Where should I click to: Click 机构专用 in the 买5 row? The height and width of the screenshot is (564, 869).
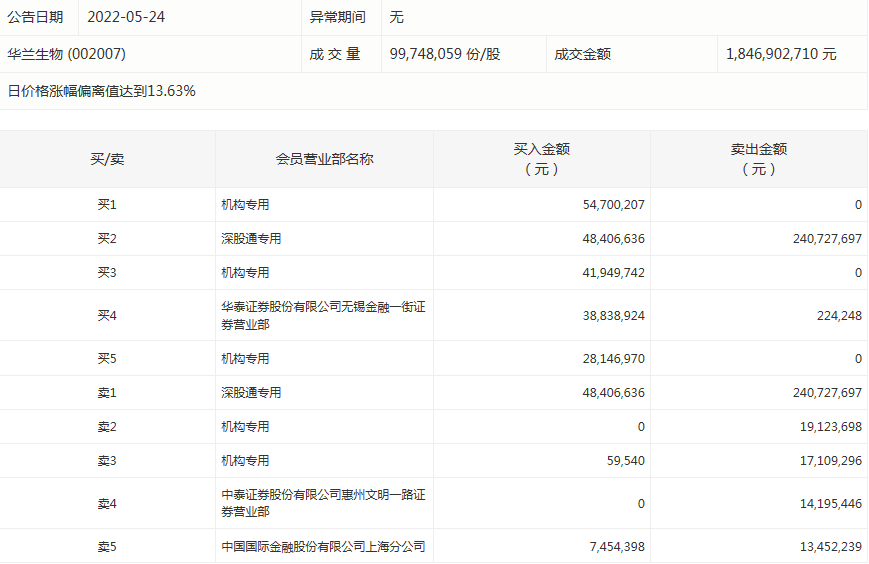tap(245, 359)
